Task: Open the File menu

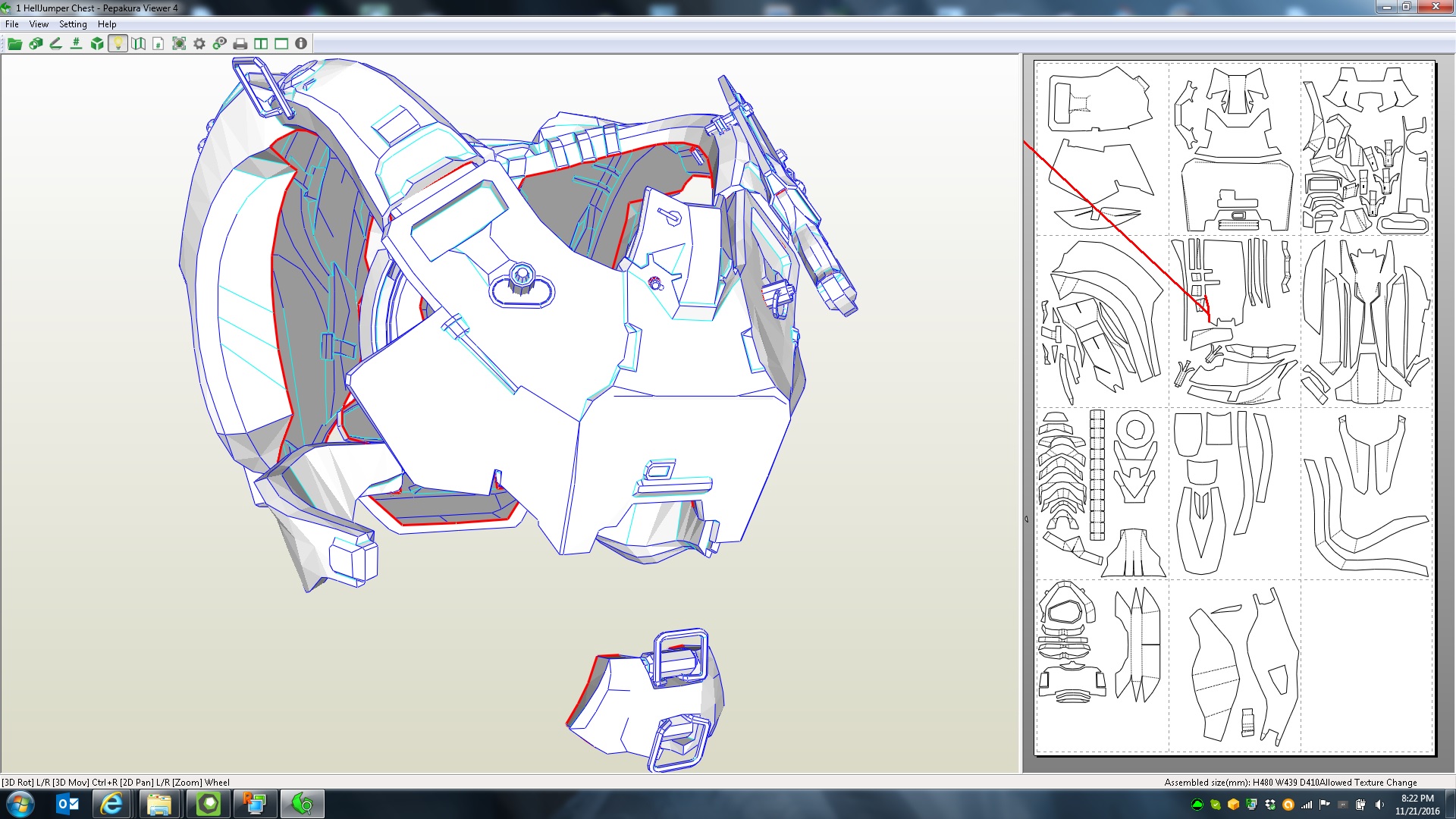Action: (12, 24)
